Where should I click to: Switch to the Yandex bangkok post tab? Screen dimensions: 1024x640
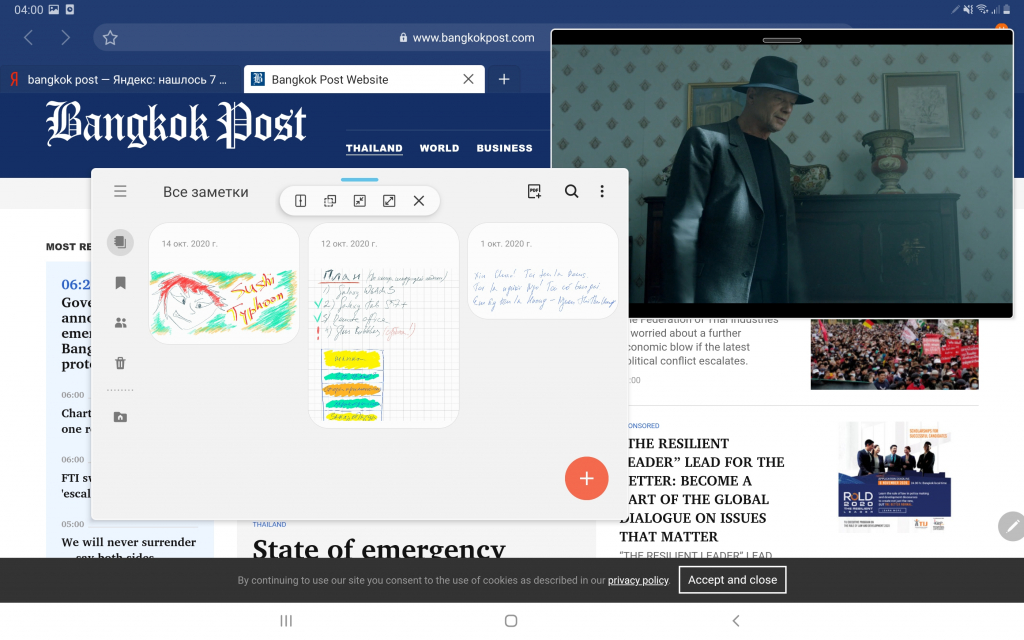(x=120, y=80)
